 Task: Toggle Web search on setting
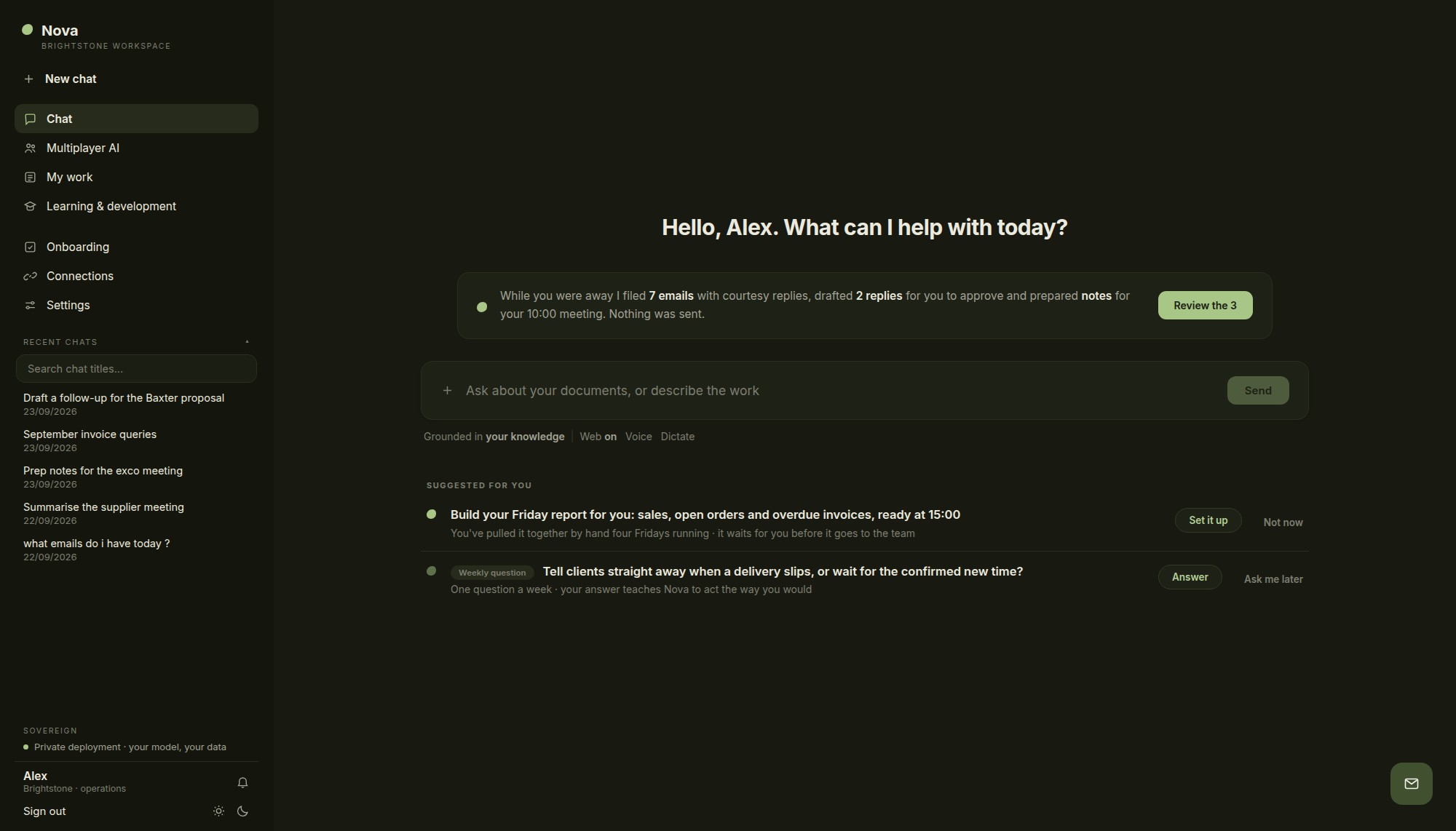598,437
